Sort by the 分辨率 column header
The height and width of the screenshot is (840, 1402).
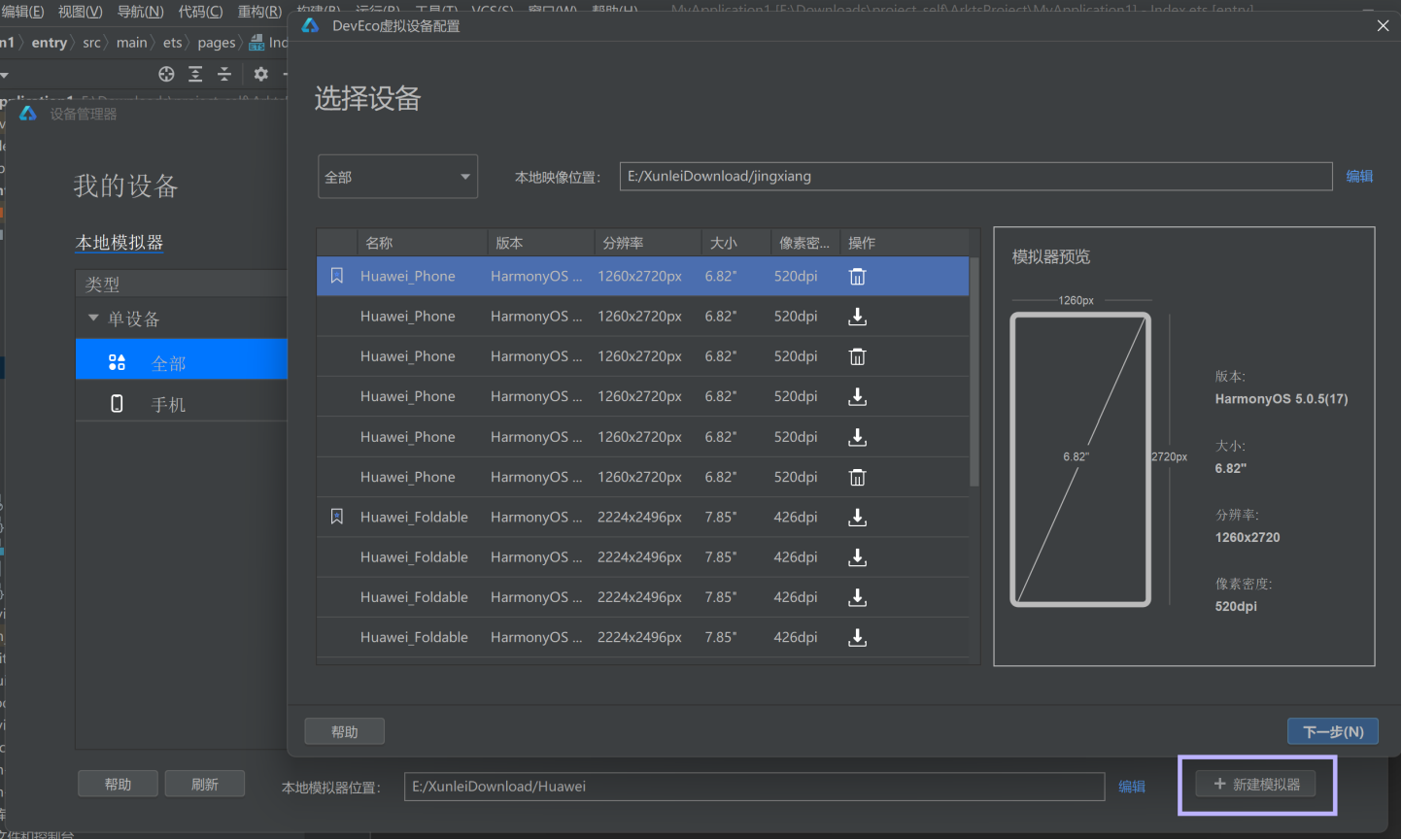point(647,243)
